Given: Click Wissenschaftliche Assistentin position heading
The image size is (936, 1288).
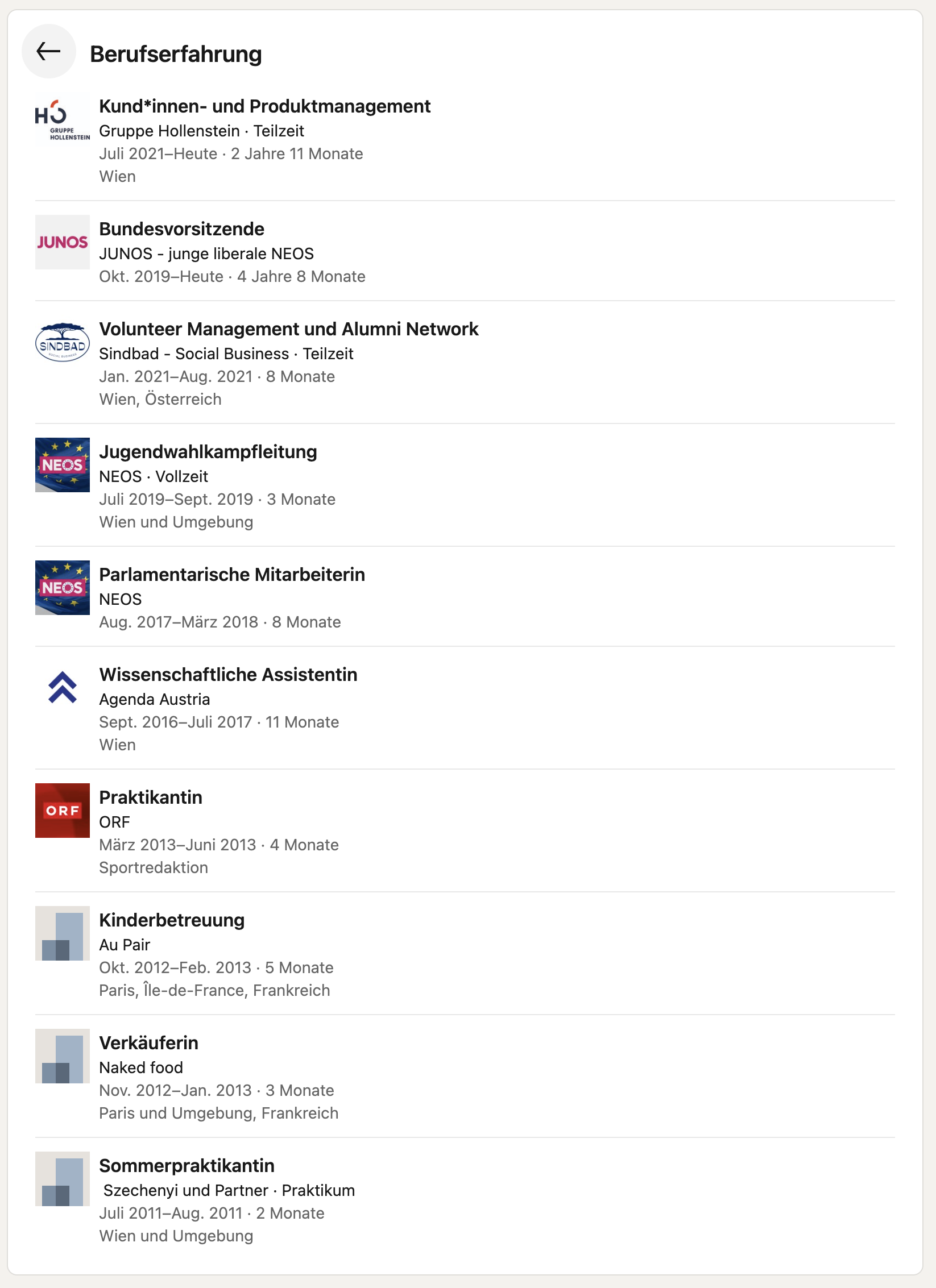Looking at the screenshot, I should (229, 675).
